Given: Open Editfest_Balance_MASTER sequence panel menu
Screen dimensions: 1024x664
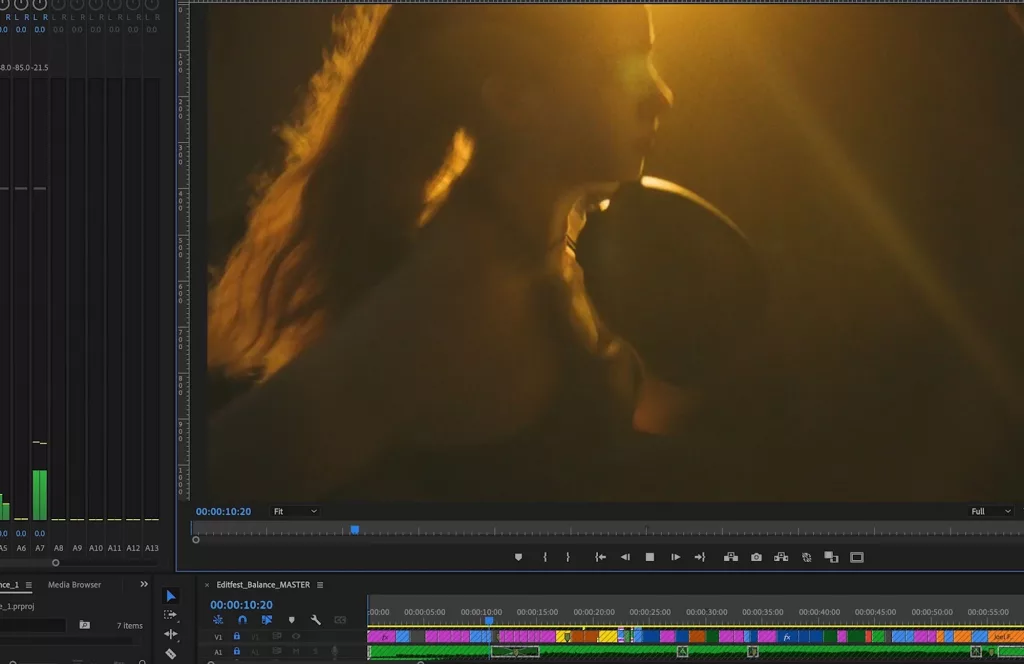Looking at the screenshot, I should [x=320, y=585].
